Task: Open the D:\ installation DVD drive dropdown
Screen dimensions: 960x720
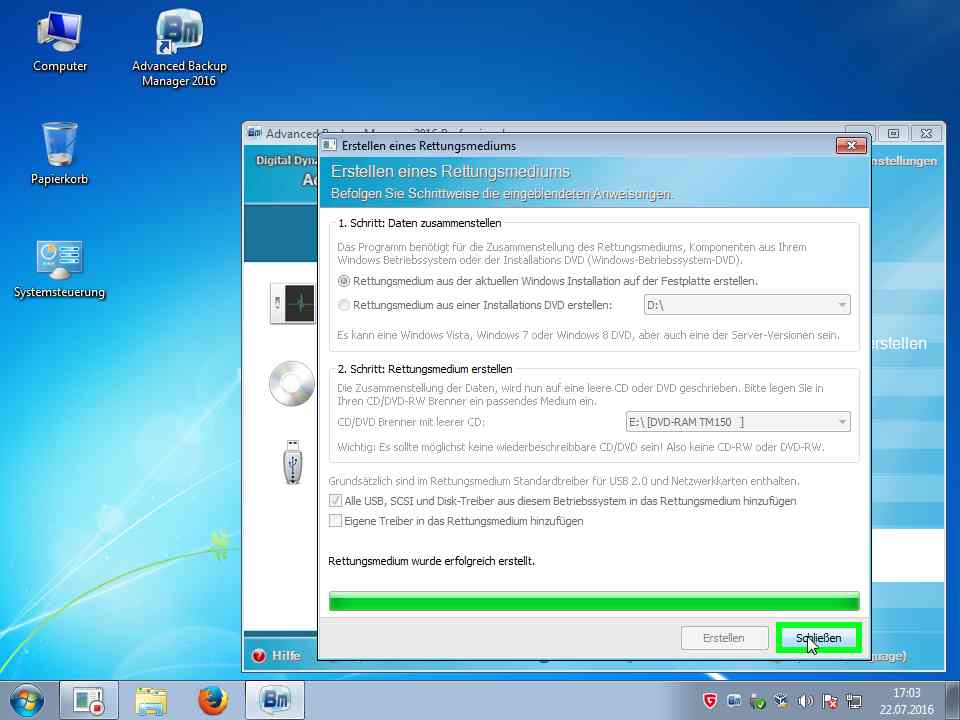Action: 747,305
